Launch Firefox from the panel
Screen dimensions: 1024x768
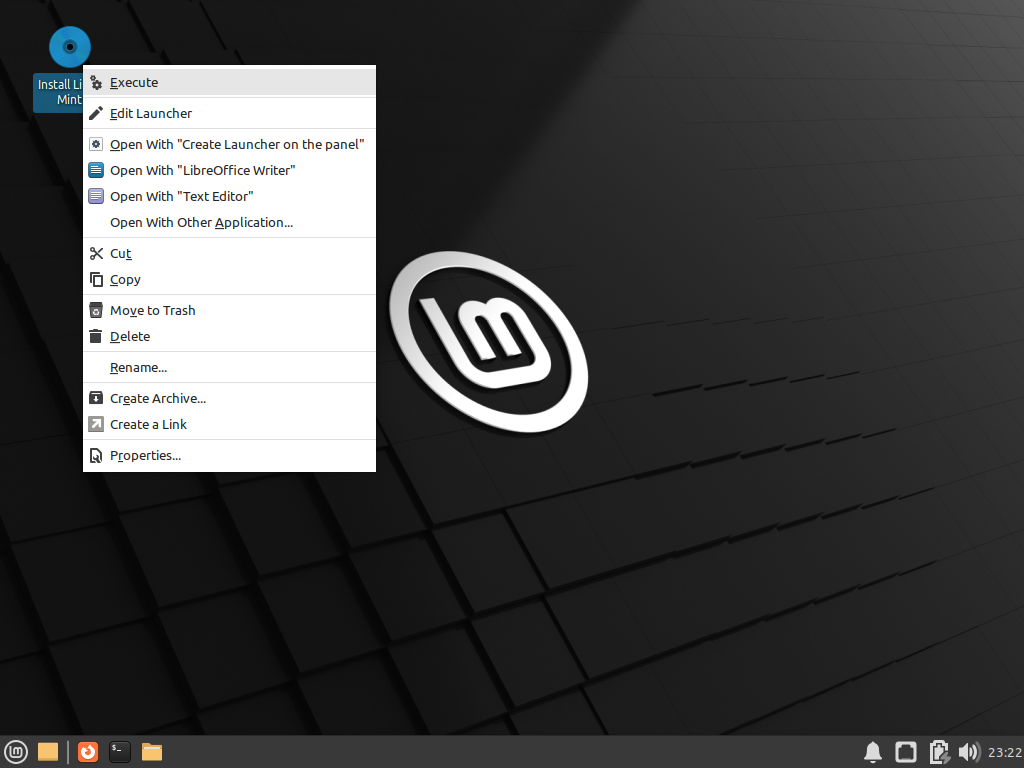click(88, 752)
